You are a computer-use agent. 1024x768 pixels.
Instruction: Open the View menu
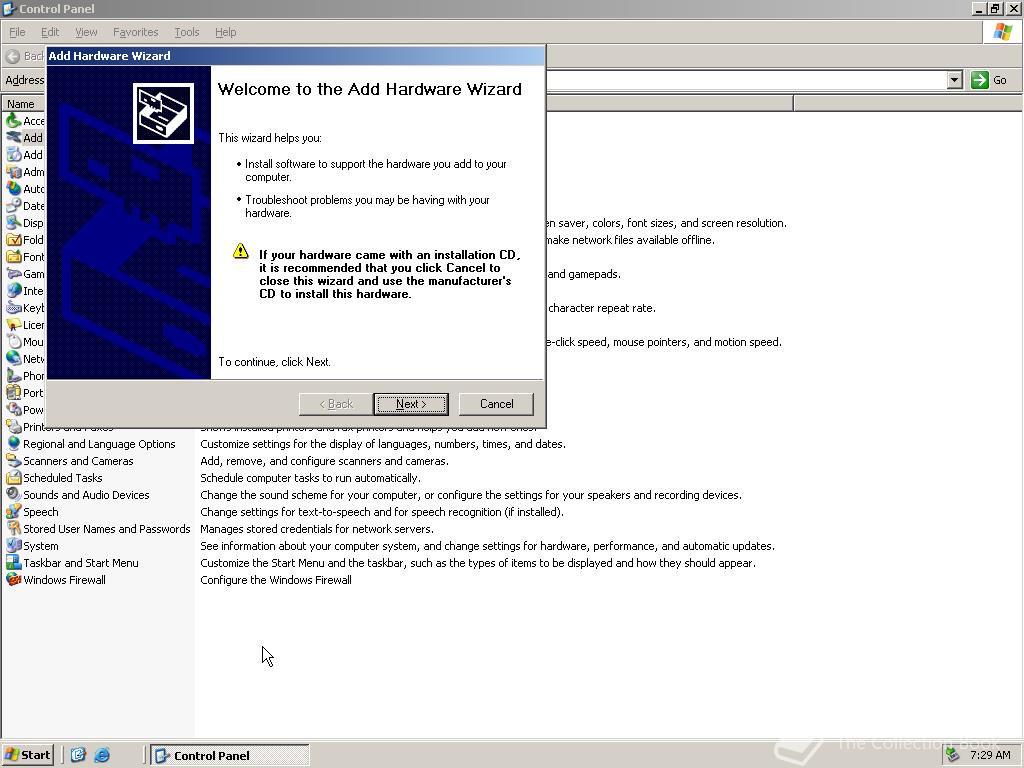[x=86, y=32]
